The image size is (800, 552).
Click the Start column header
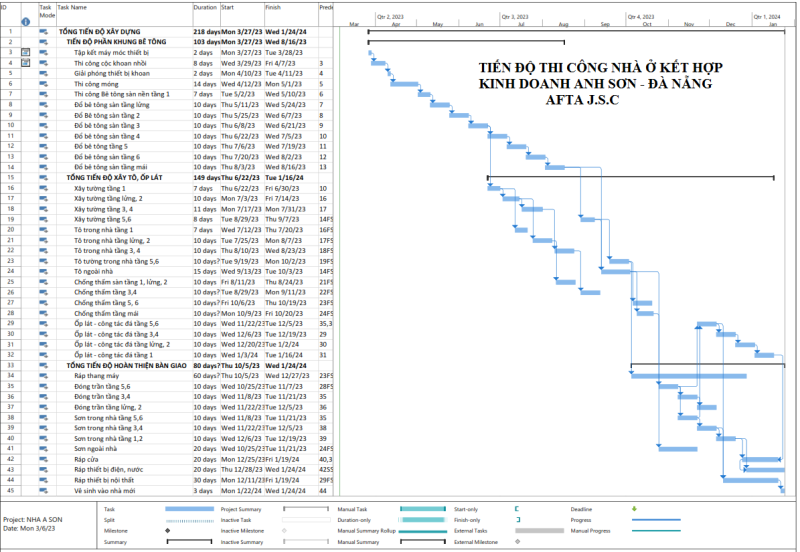click(x=240, y=7)
